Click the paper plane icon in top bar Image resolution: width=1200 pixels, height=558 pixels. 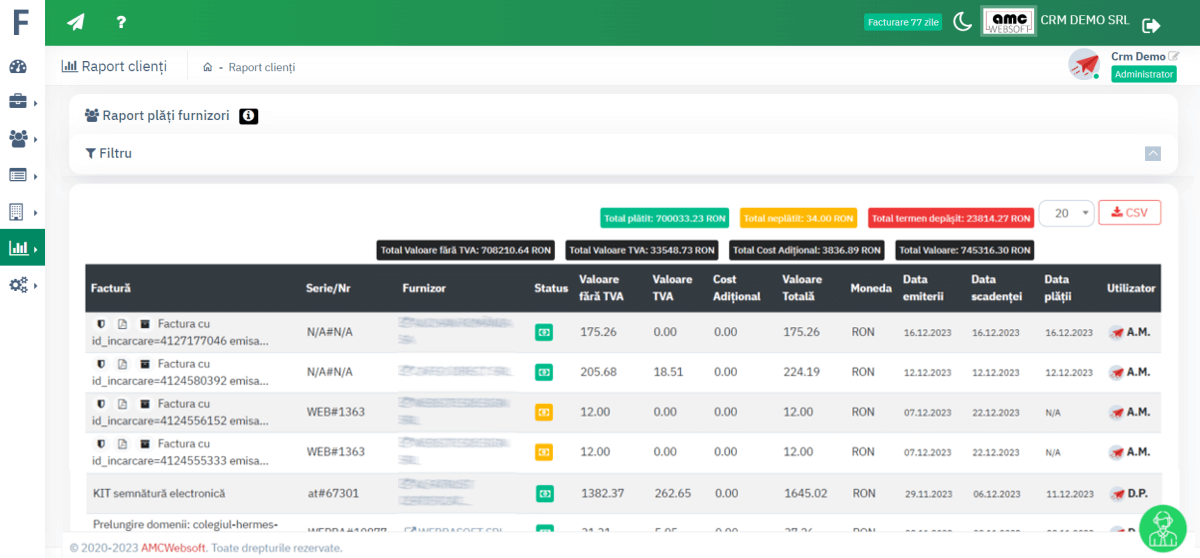click(x=76, y=22)
